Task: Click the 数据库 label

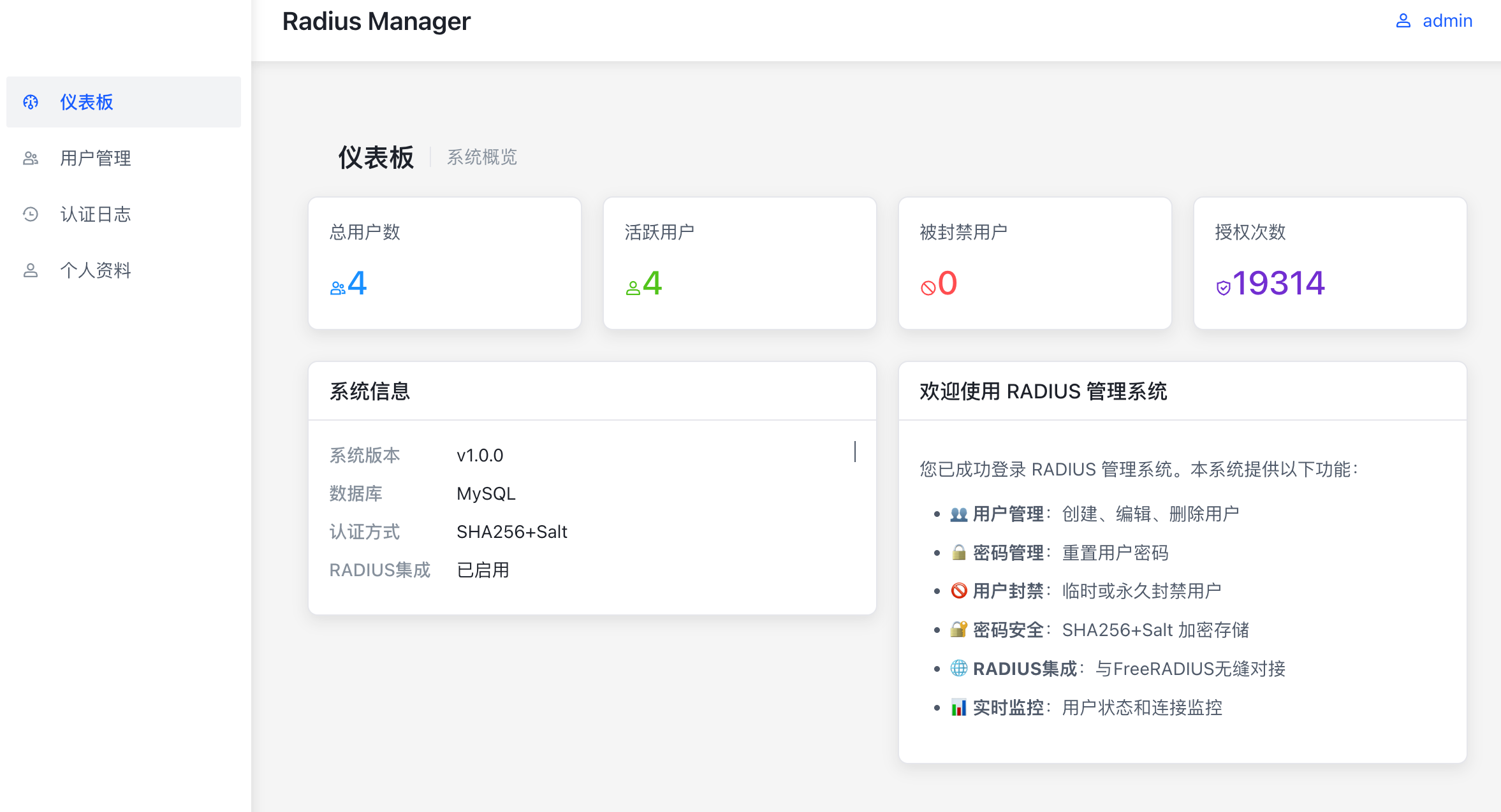Action: click(x=356, y=493)
